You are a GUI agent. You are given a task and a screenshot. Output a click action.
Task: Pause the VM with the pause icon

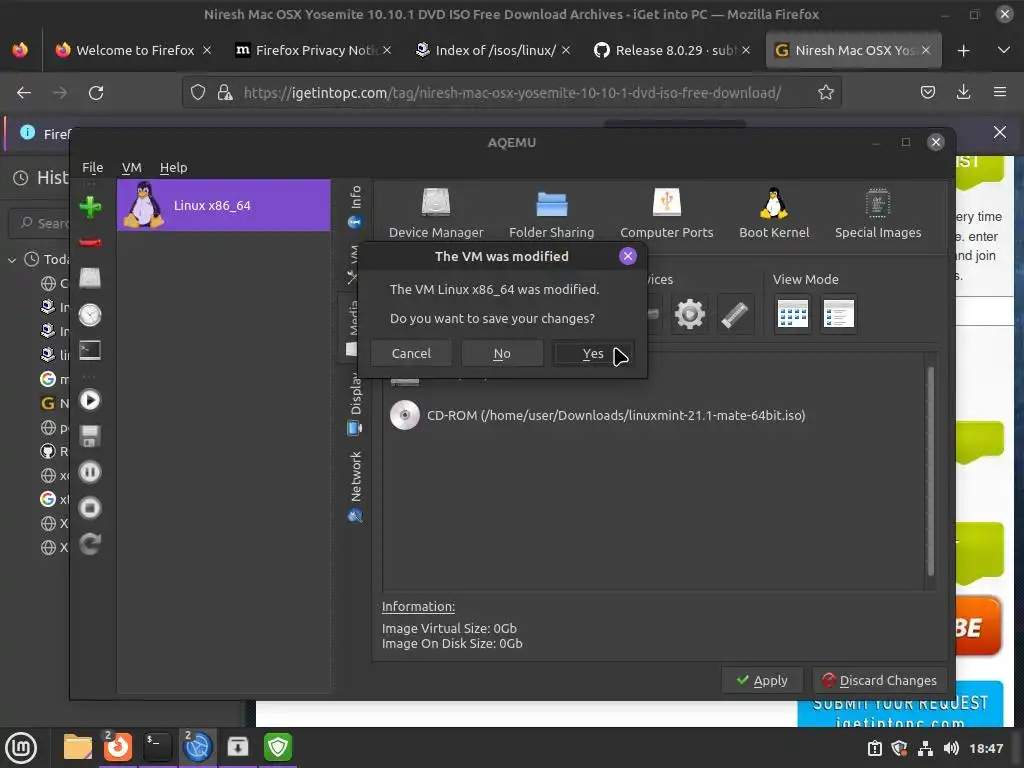(90, 472)
